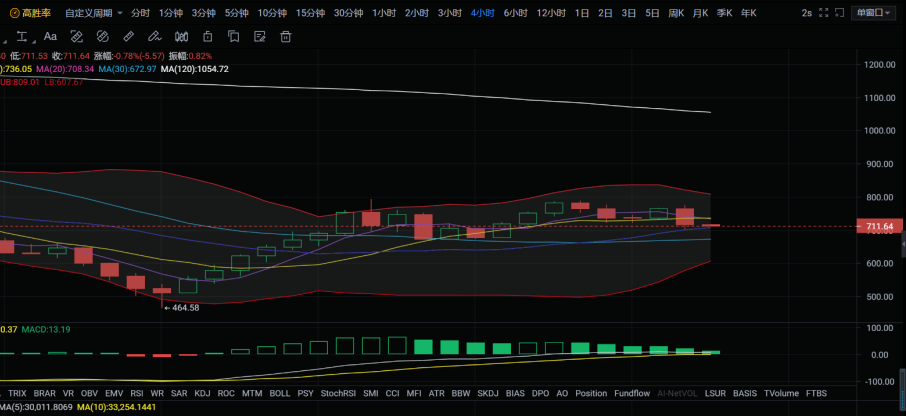Show the Fundflow indicator
906x416 pixels.
click(x=632, y=393)
